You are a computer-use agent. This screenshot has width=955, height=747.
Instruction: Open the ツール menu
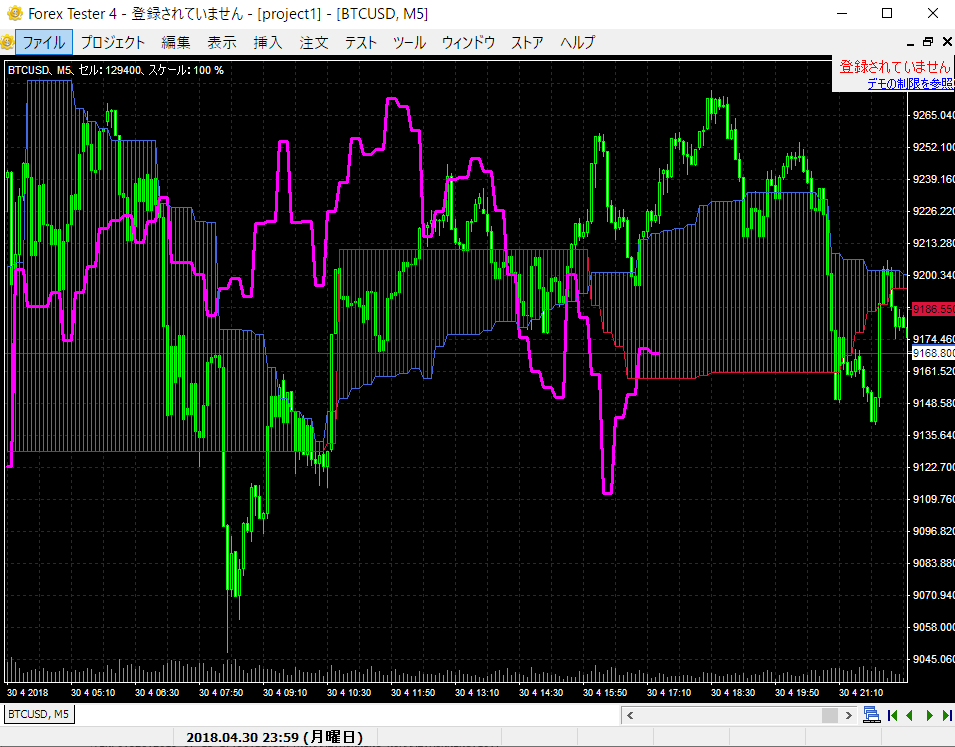(x=409, y=43)
